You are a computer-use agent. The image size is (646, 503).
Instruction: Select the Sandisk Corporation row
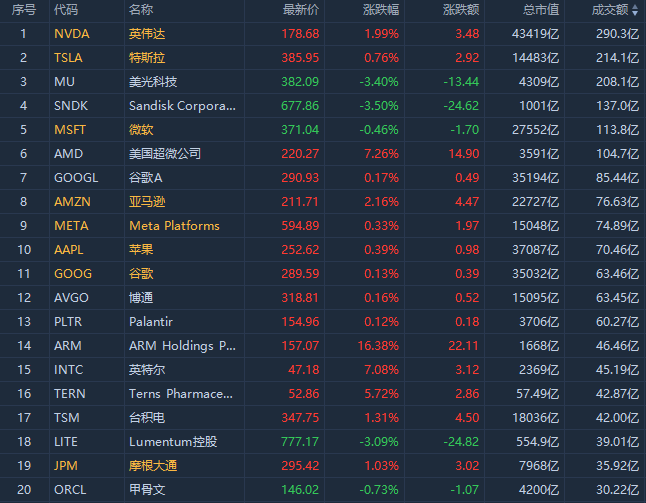[x=182, y=106]
